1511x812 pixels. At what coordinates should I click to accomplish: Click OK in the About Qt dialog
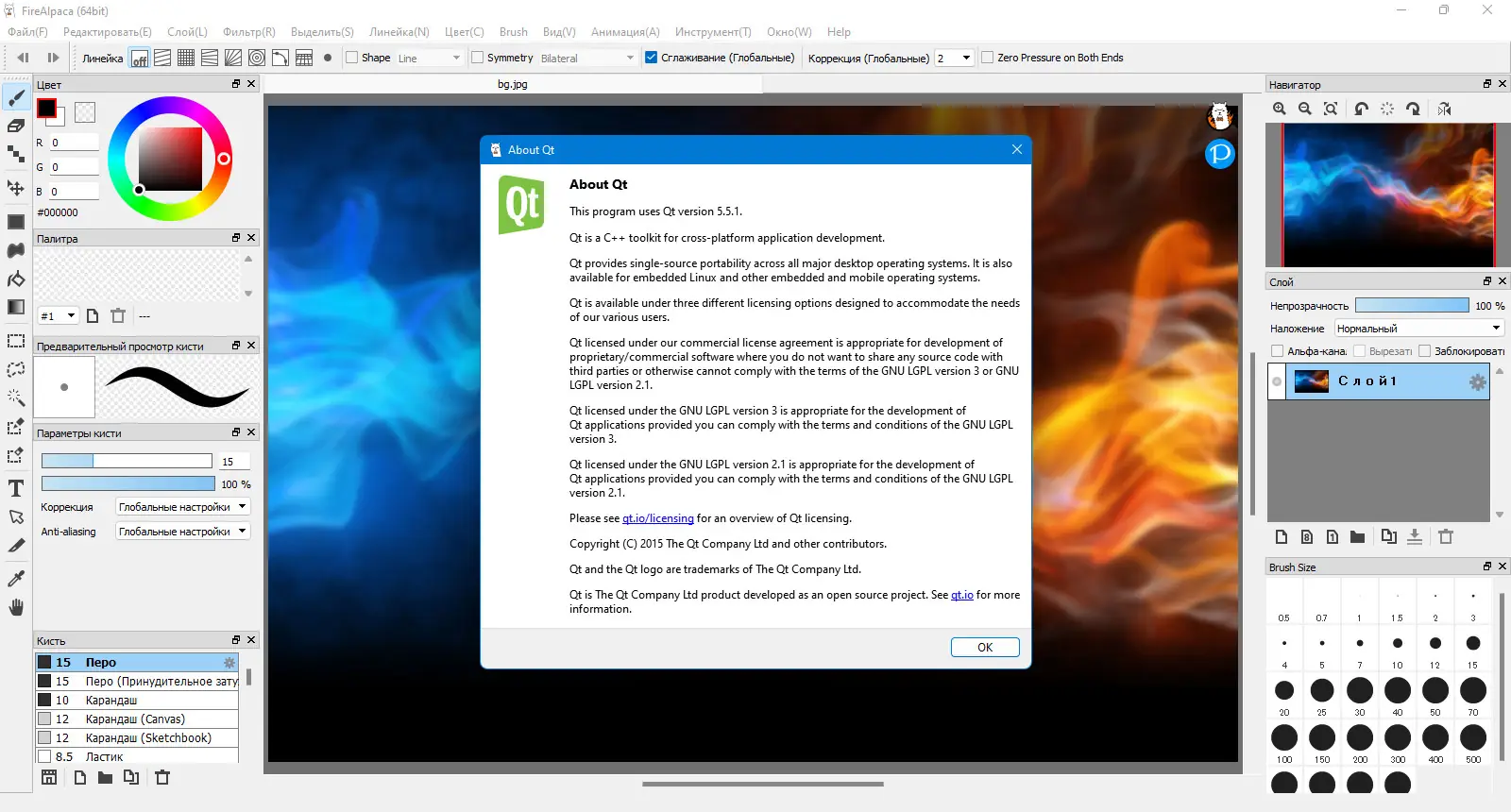[985, 648]
